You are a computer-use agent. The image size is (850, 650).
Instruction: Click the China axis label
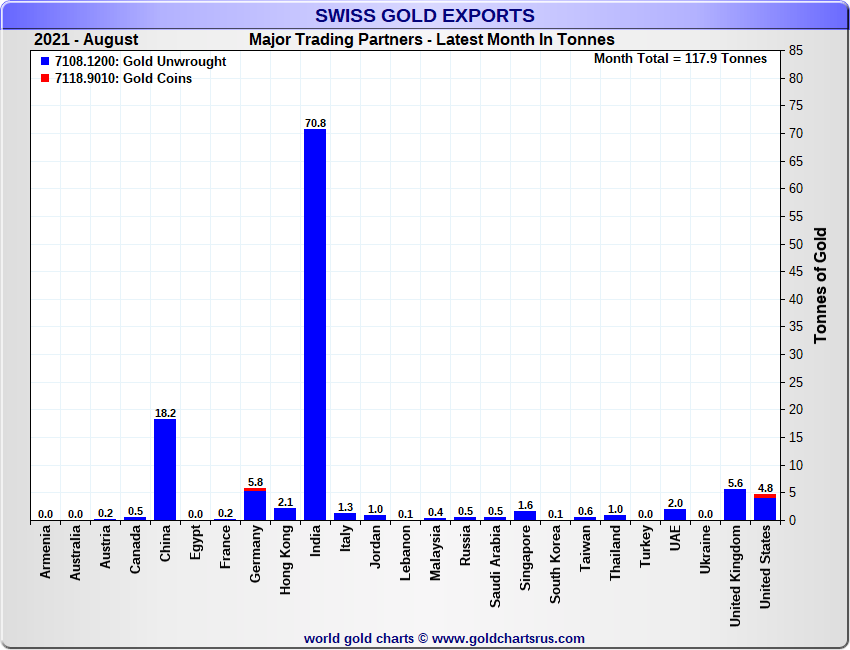pos(165,543)
